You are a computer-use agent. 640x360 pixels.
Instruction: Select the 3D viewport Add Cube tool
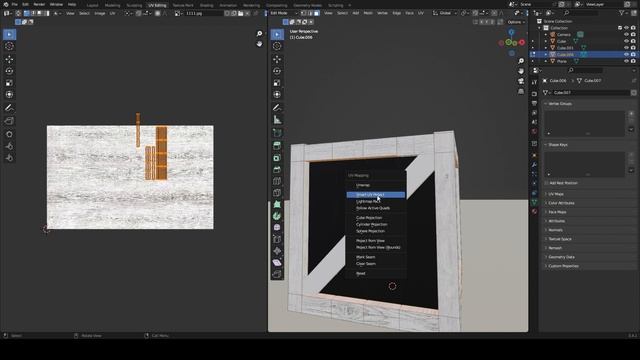tap(277, 133)
